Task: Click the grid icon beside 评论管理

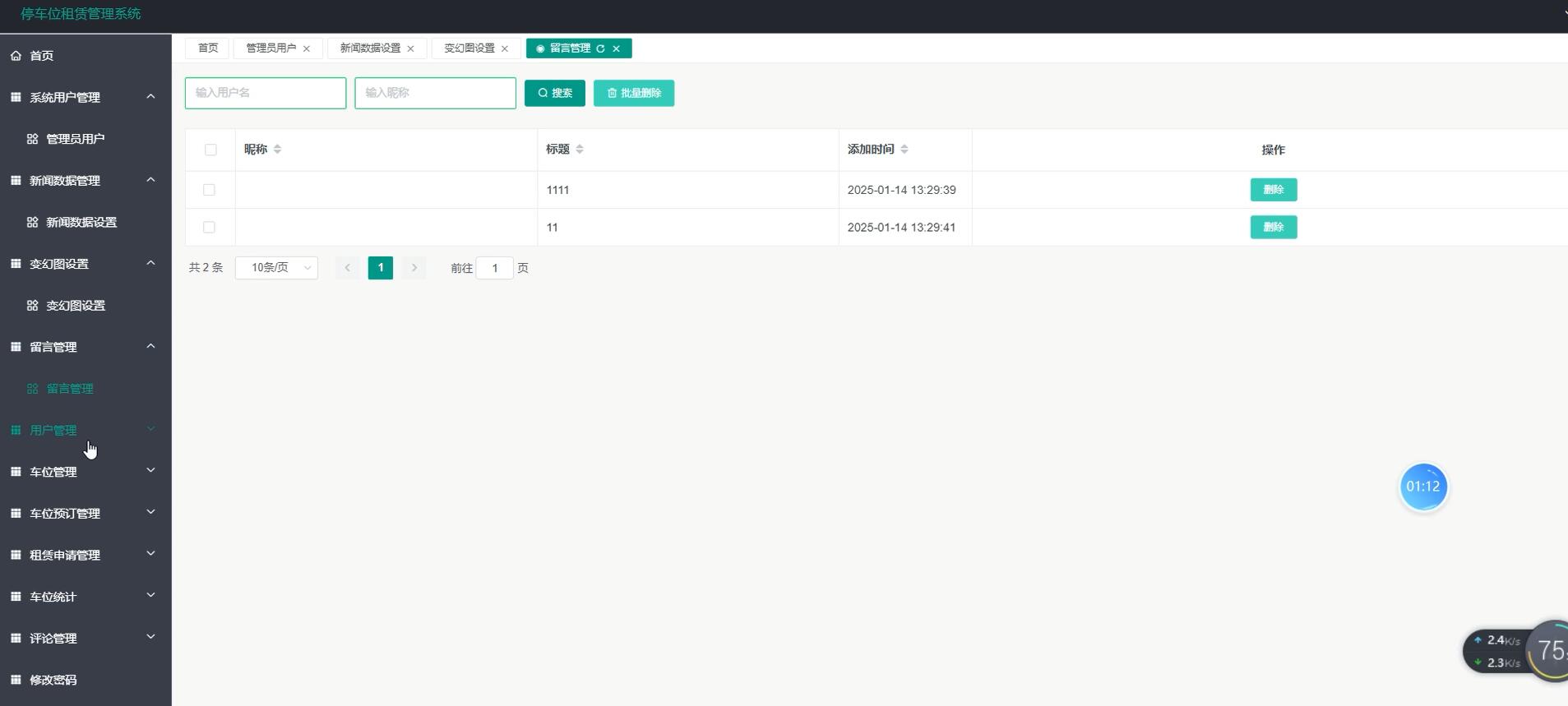Action: tap(16, 638)
